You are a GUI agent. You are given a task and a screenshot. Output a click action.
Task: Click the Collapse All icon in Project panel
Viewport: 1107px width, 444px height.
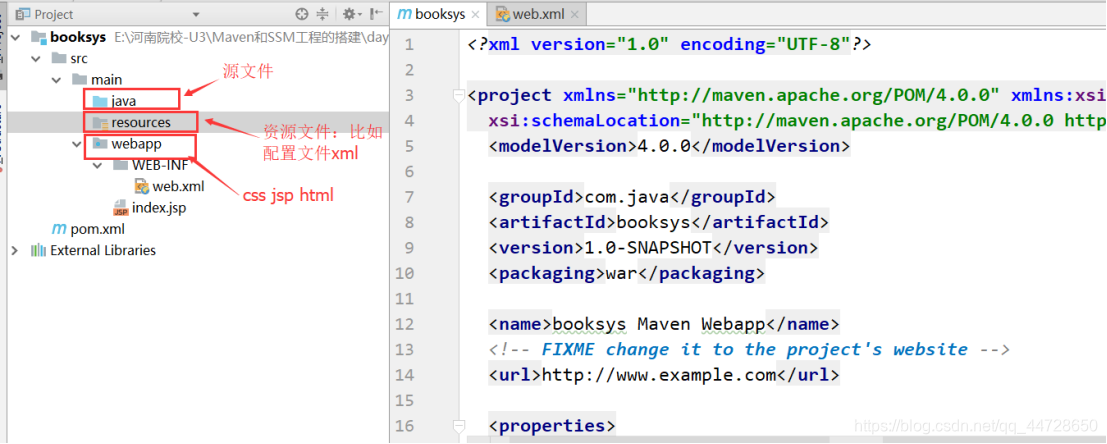coord(323,14)
